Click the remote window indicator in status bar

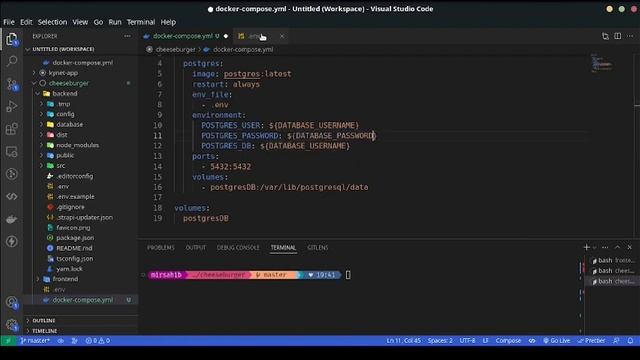[8, 340]
